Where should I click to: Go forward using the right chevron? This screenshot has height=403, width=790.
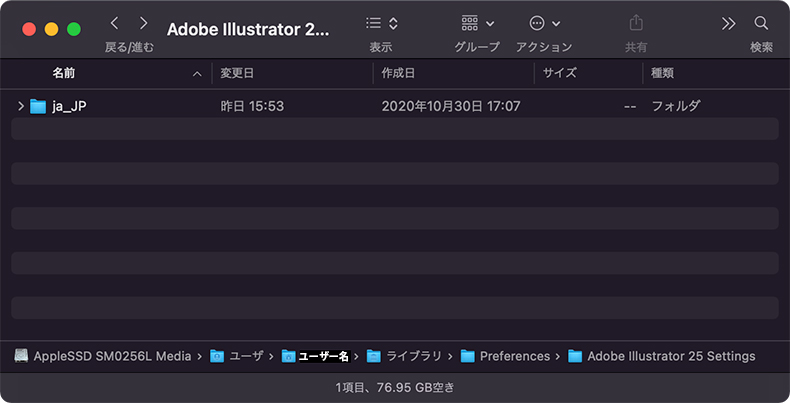click(x=144, y=23)
